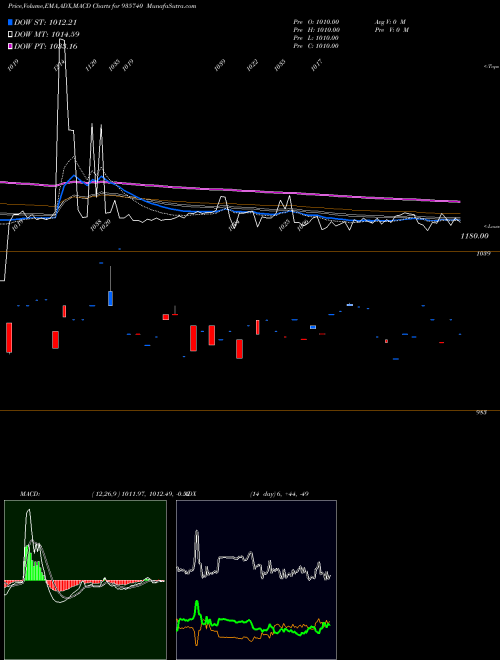Image resolution: width=500 pixels, height=660 pixels.
Task: Click the chart title mentioning MunafaSutra.com
Action: click(102, 6)
